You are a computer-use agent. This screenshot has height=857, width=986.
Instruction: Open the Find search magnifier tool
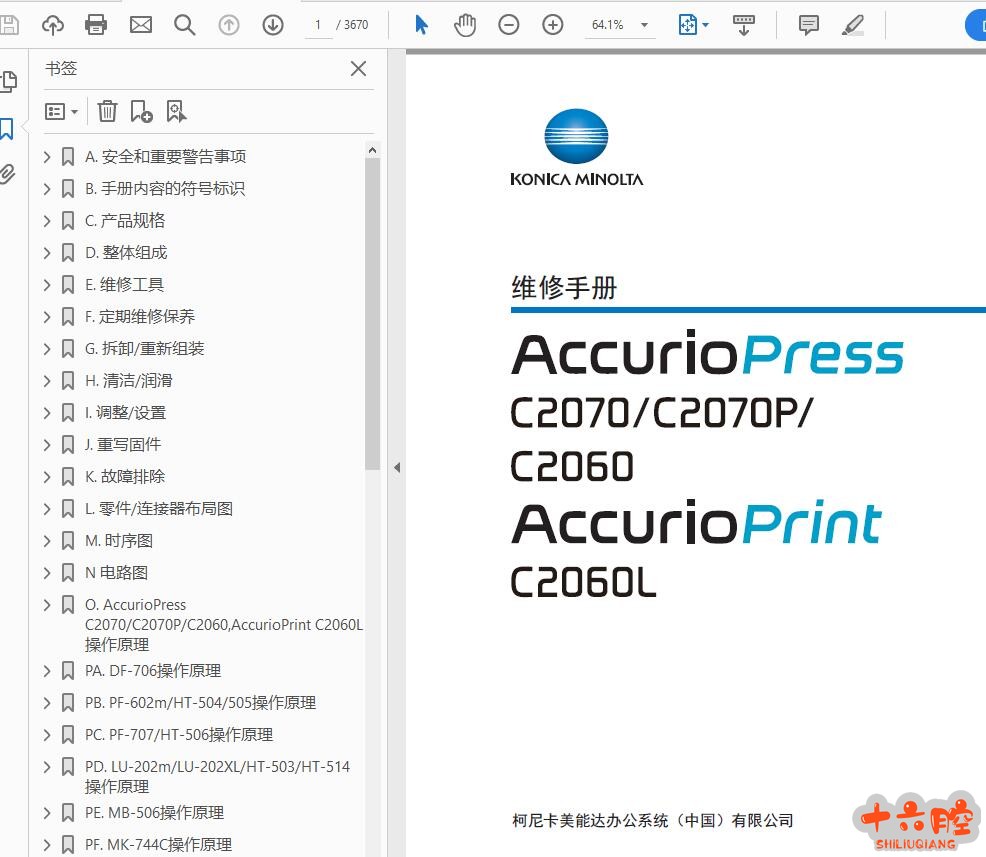[185, 25]
